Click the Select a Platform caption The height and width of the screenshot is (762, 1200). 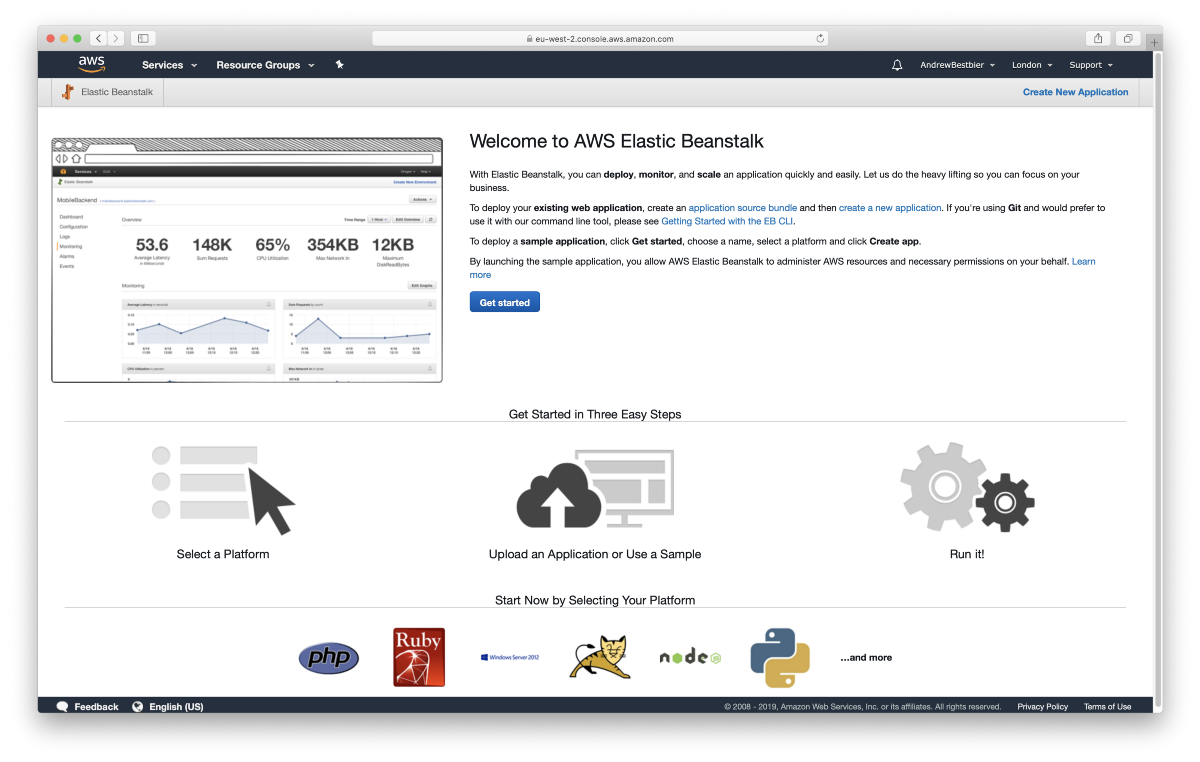click(223, 554)
